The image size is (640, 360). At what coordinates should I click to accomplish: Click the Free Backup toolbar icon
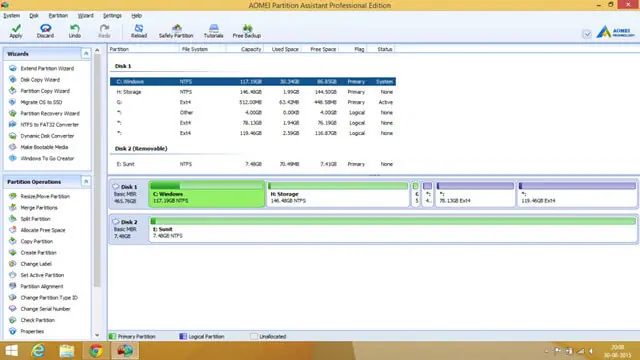tap(247, 31)
